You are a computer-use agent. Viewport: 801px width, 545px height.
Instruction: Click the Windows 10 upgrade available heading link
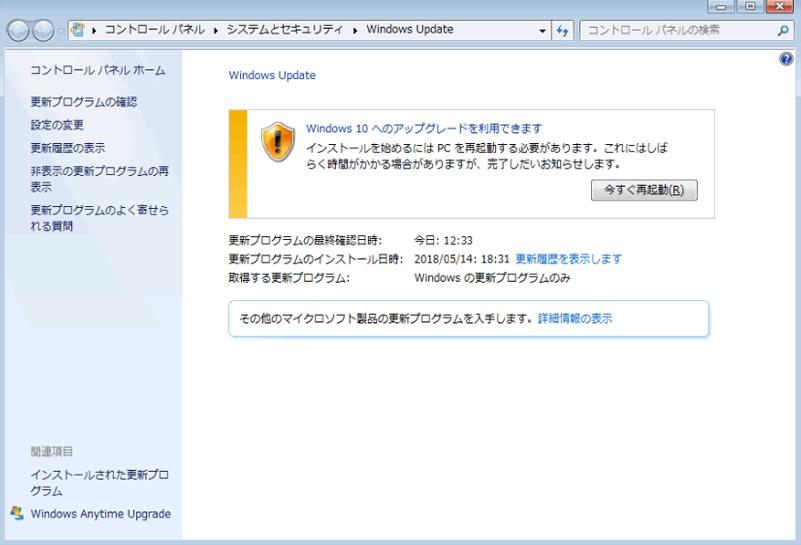(424, 128)
